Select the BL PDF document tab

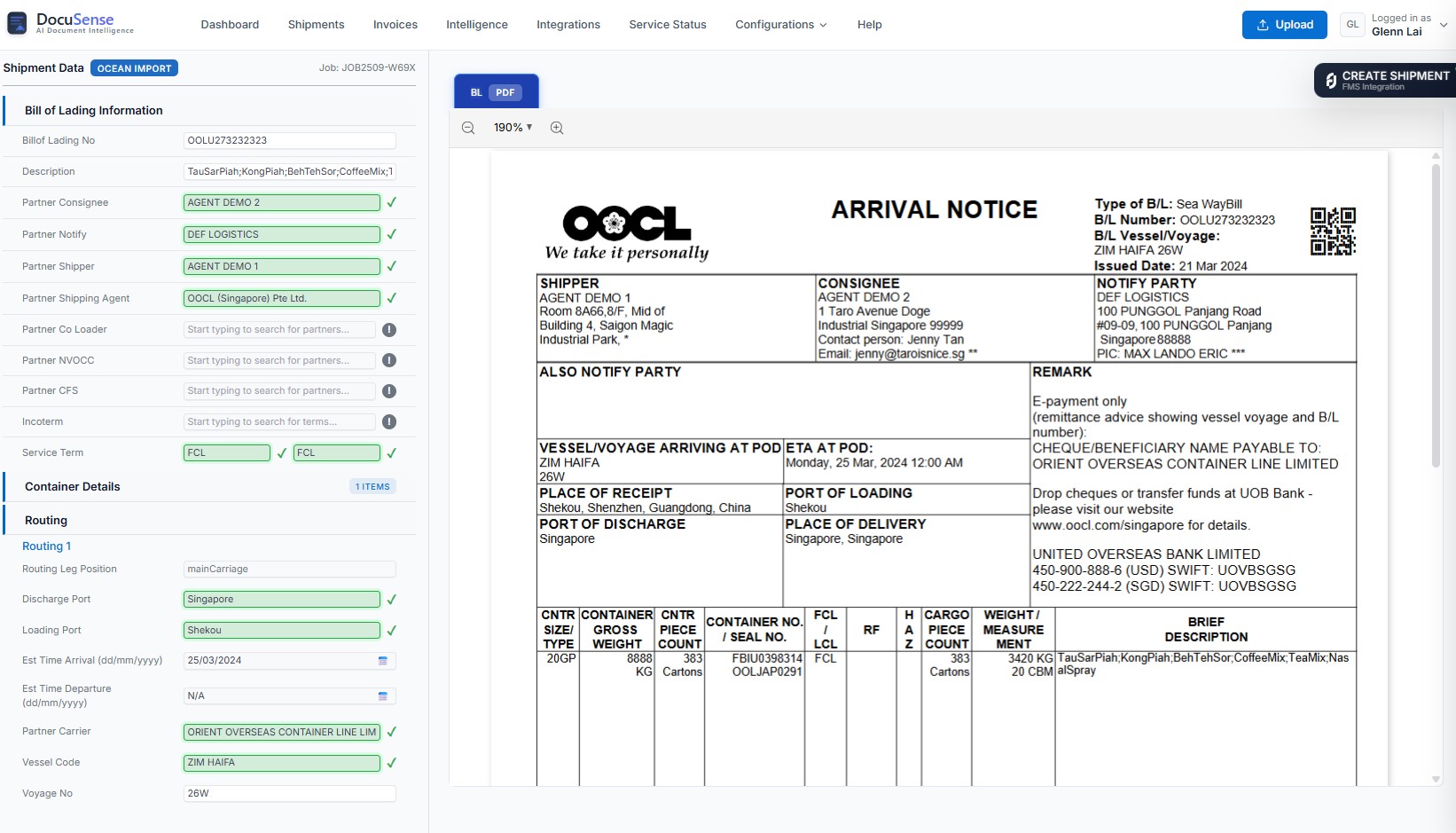497,92
